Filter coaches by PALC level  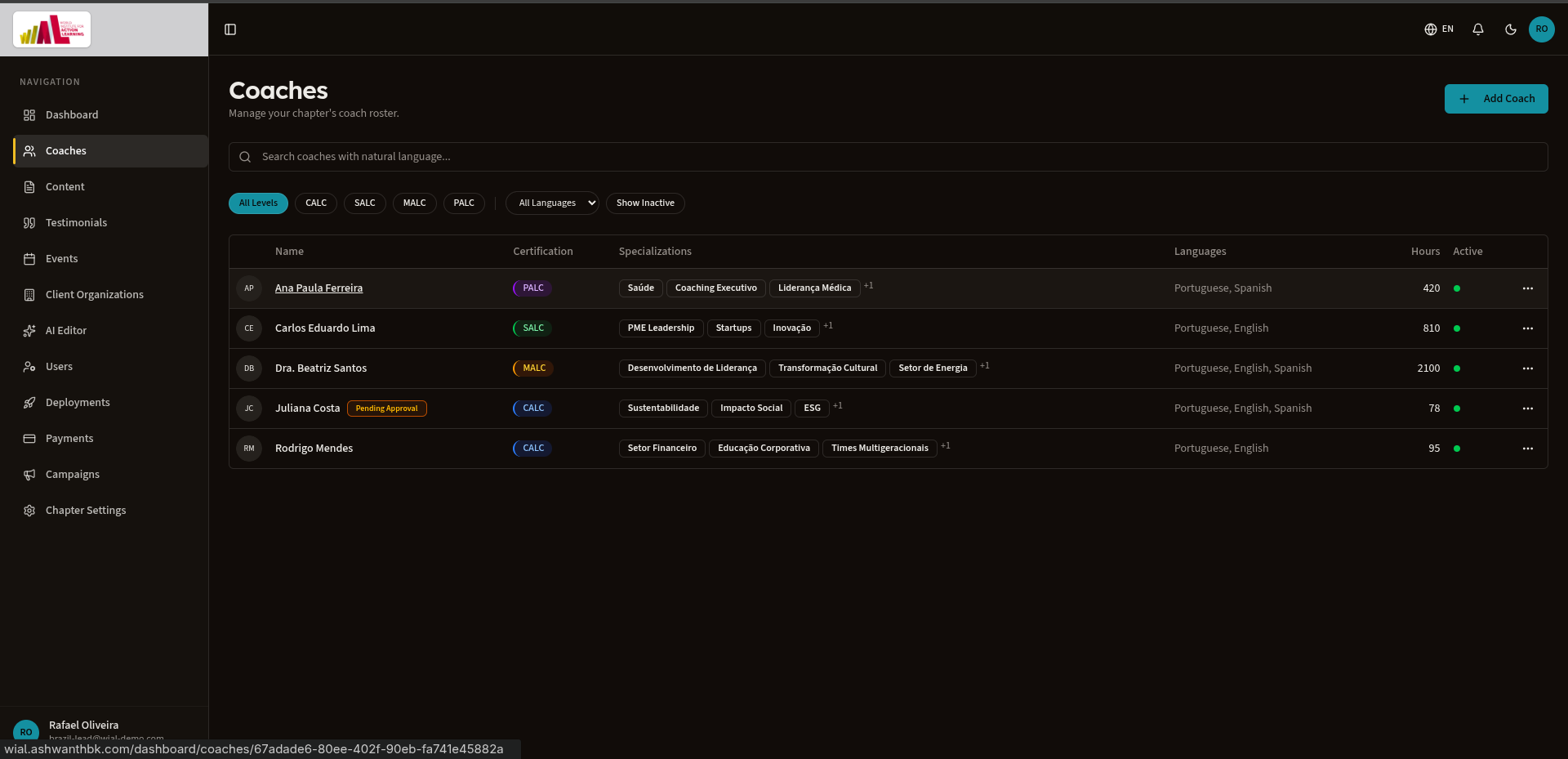click(464, 203)
